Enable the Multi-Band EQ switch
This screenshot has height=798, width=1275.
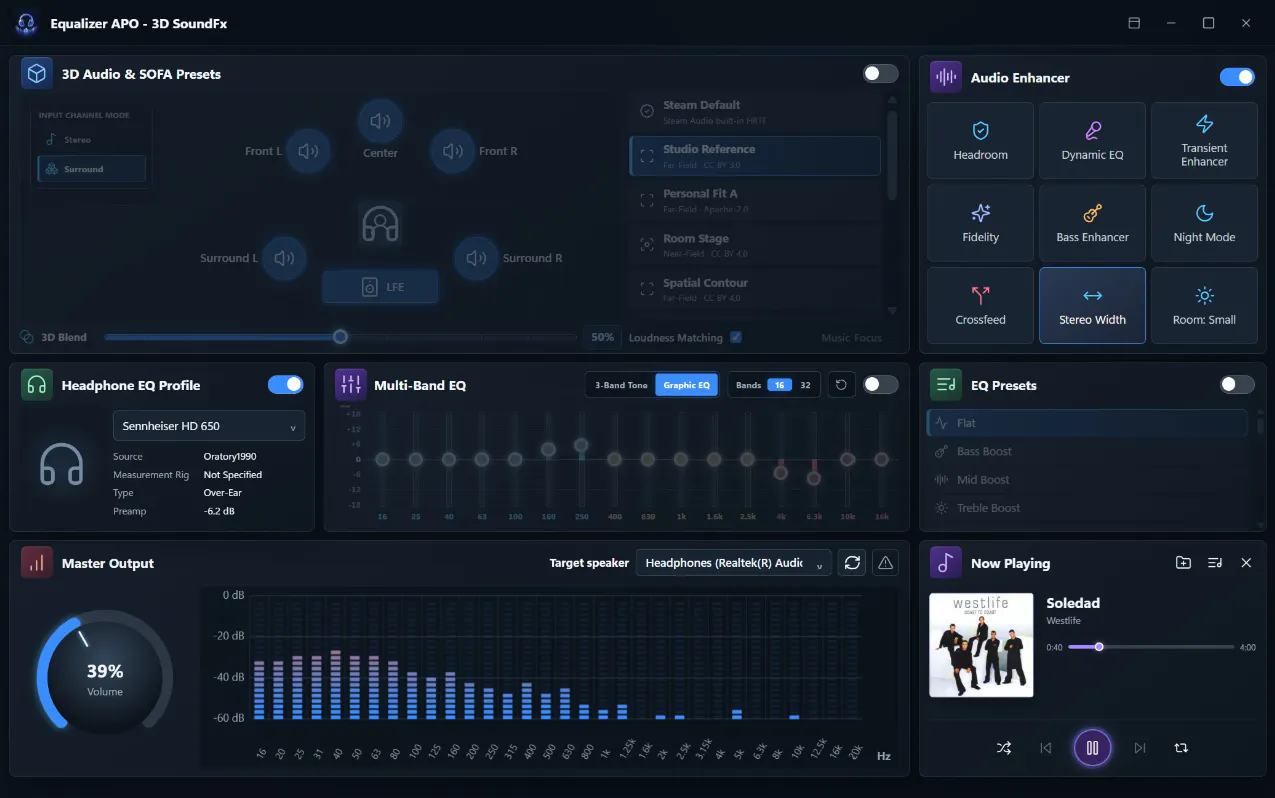pyautogui.click(x=881, y=385)
